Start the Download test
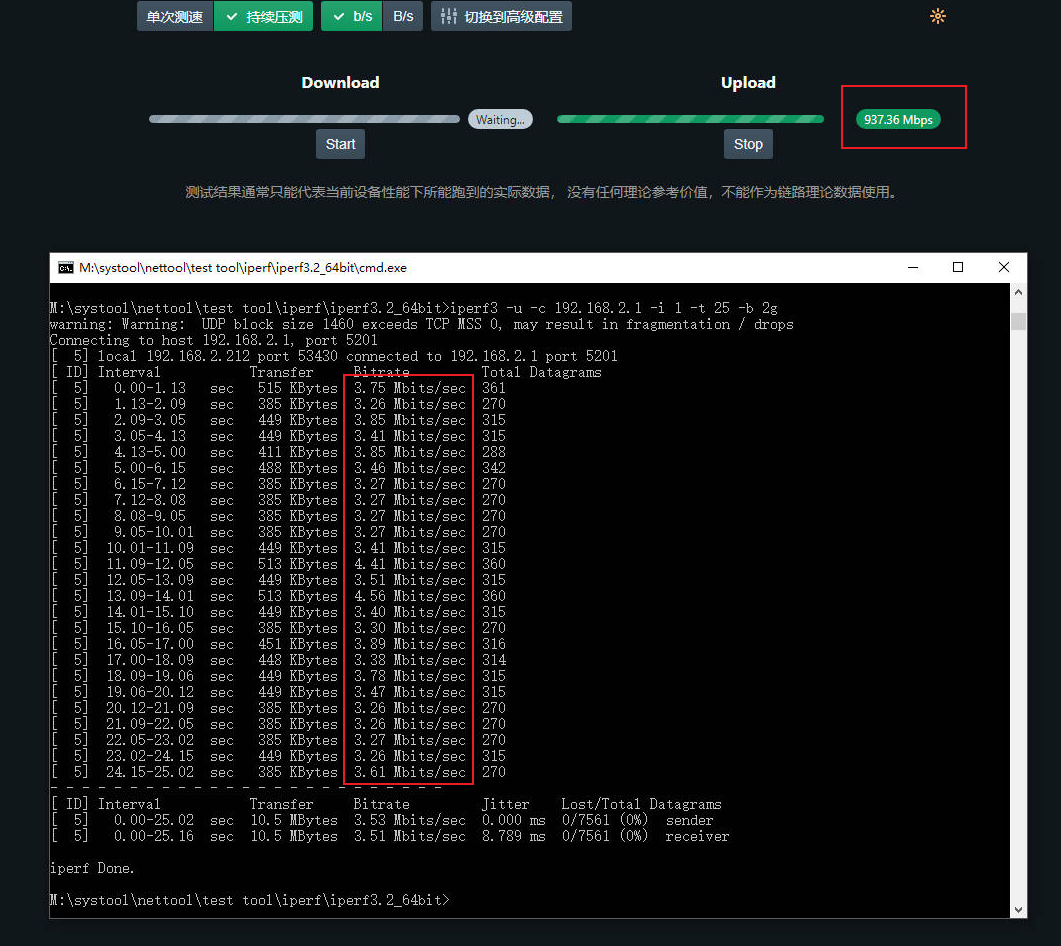The height and width of the screenshot is (946, 1061). pos(340,144)
